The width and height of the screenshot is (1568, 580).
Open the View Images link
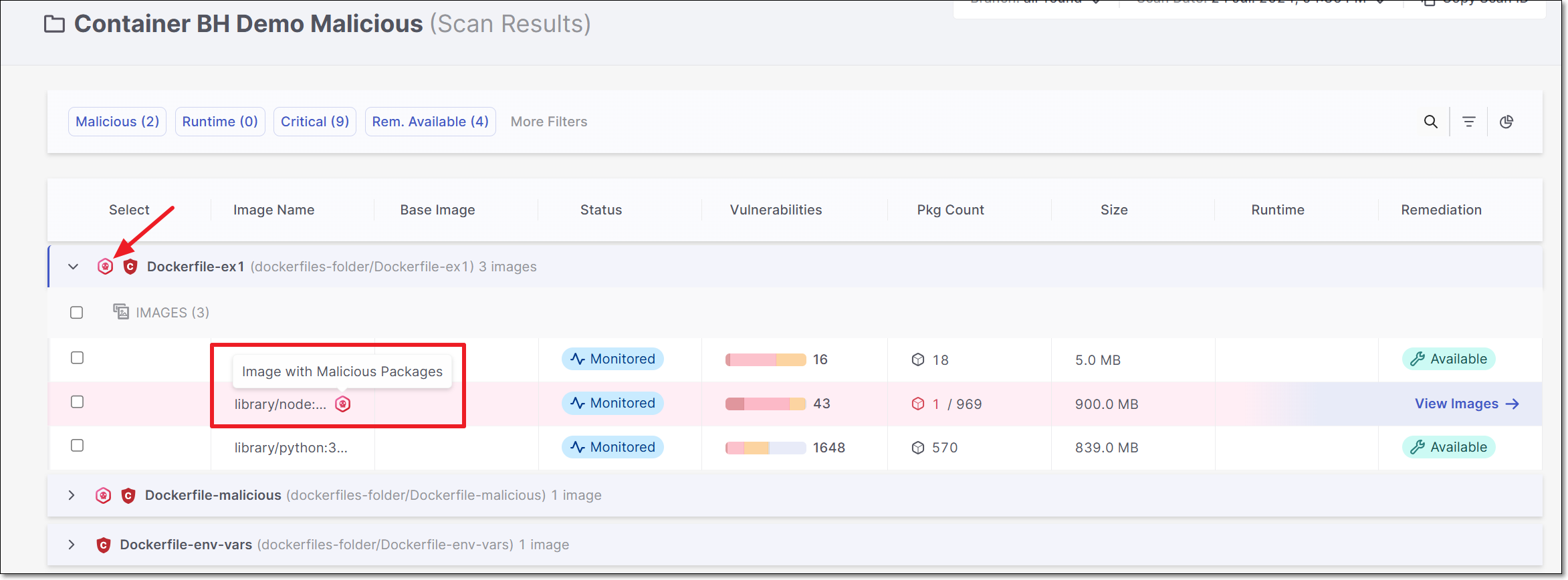click(x=1467, y=404)
